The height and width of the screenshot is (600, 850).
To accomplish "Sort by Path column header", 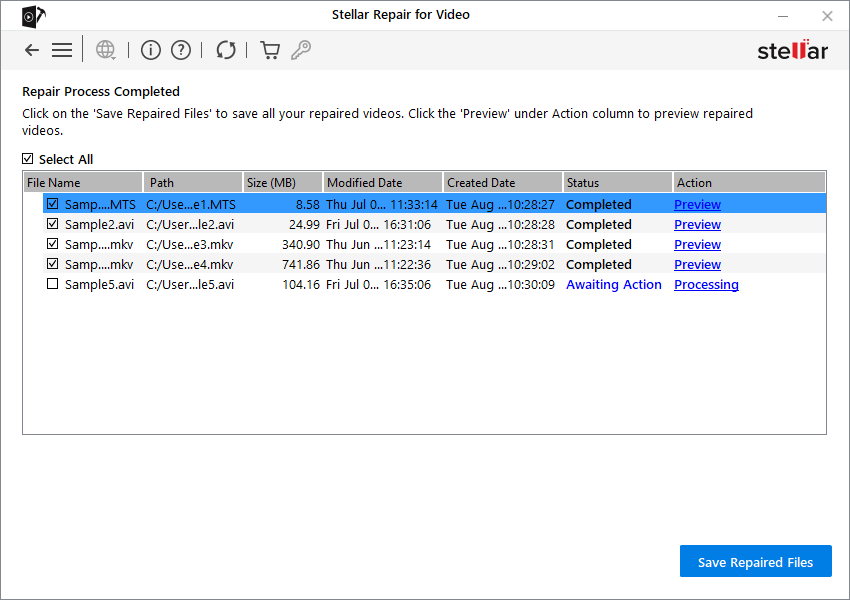I will (x=193, y=183).
